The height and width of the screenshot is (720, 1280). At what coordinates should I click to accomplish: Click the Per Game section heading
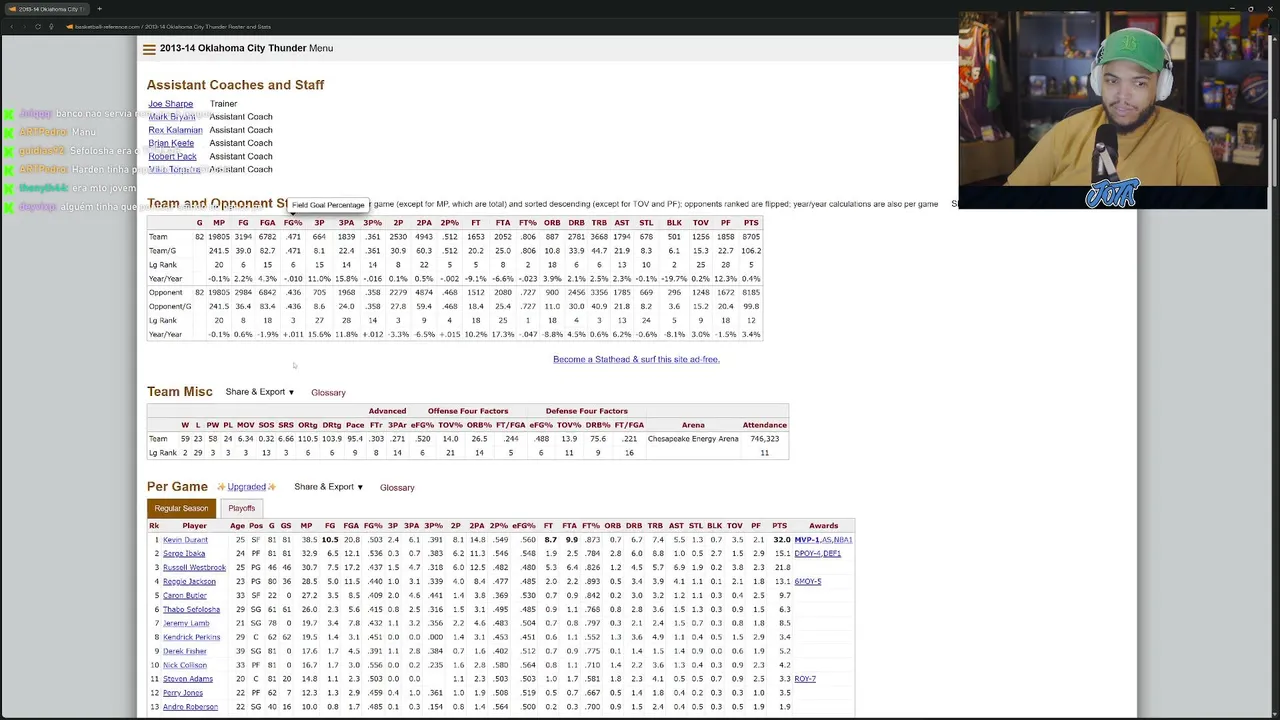(x=177, y=487)
